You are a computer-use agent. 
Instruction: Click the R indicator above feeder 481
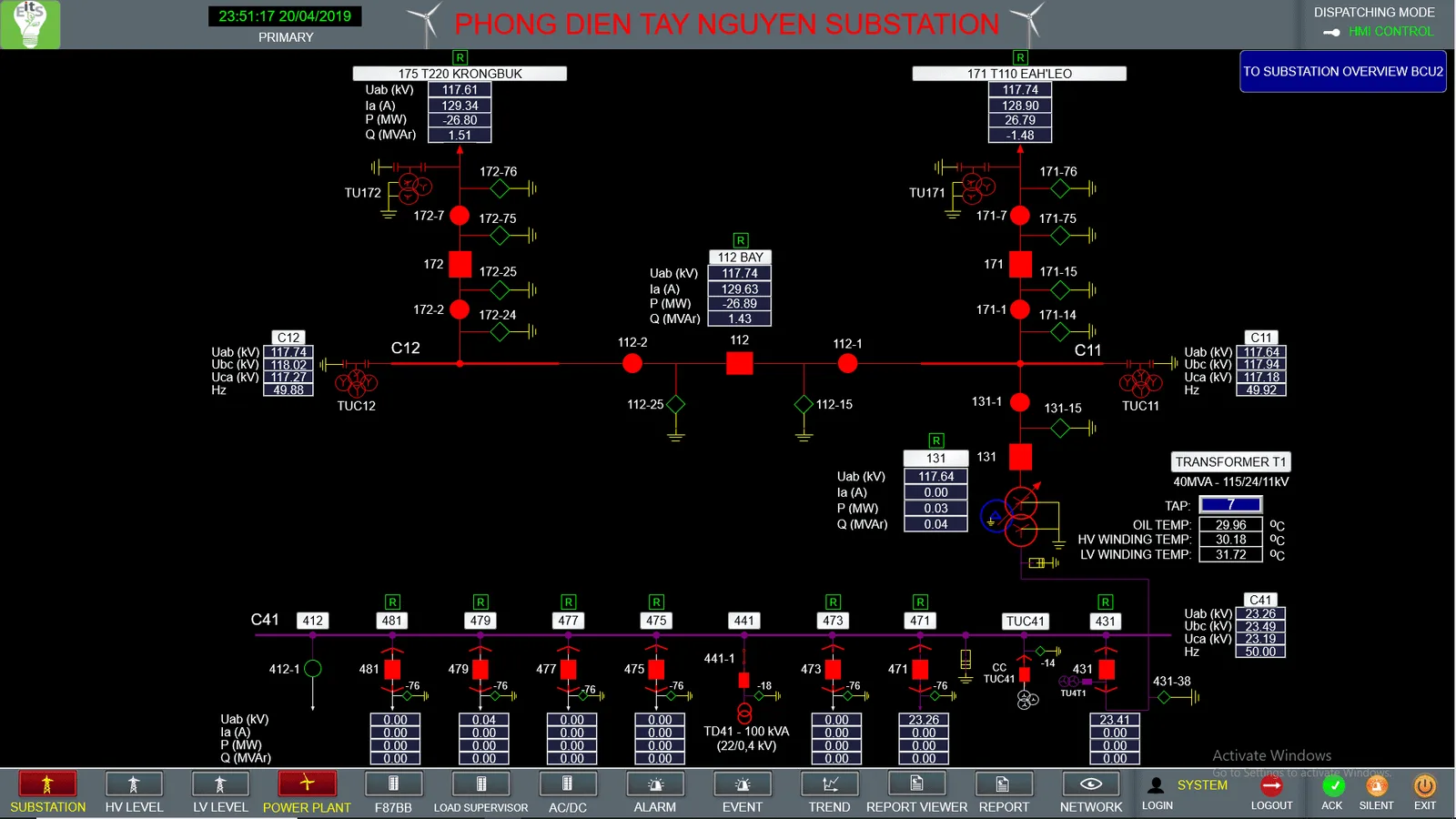point(392,602)
